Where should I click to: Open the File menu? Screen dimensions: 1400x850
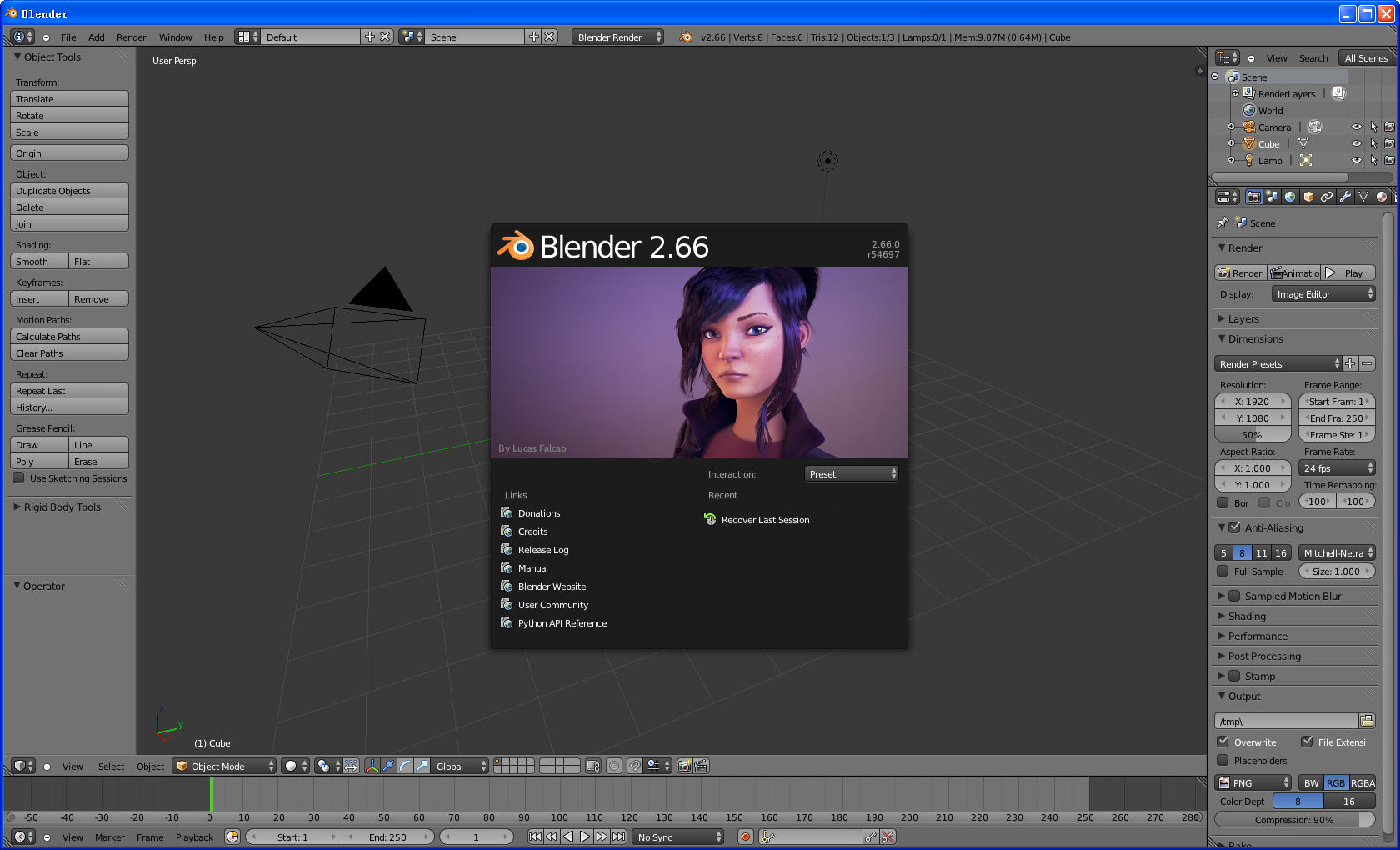[x=68, y=37]
